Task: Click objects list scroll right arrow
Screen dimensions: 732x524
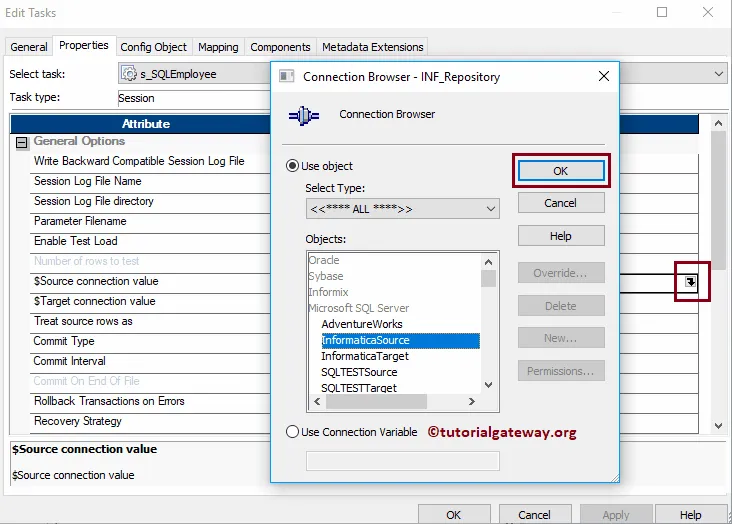Action: click(x=472, y=401)
